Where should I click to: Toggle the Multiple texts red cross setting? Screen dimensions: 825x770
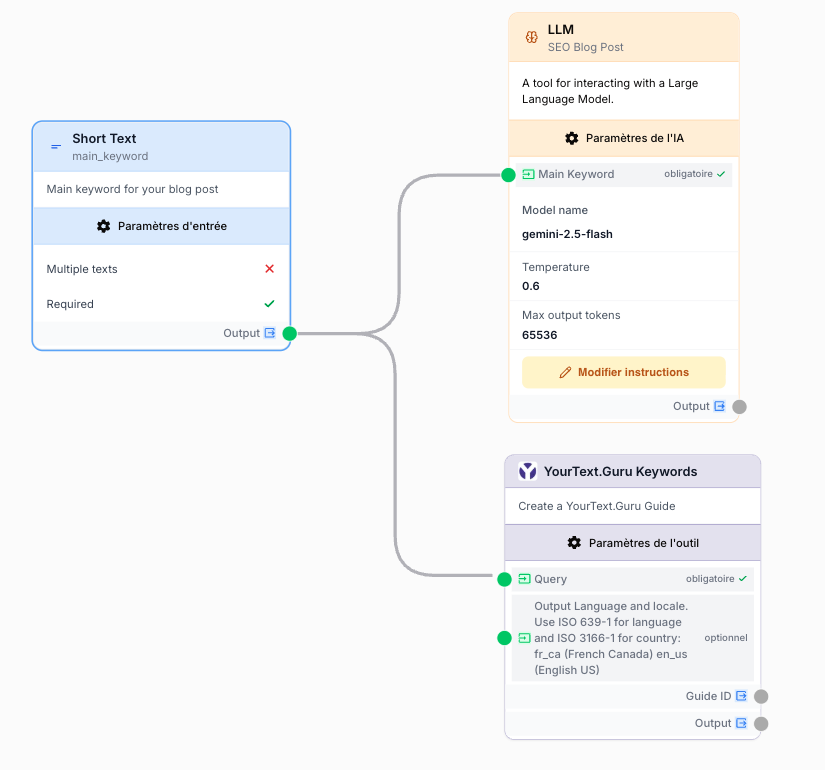click(269, 269)
